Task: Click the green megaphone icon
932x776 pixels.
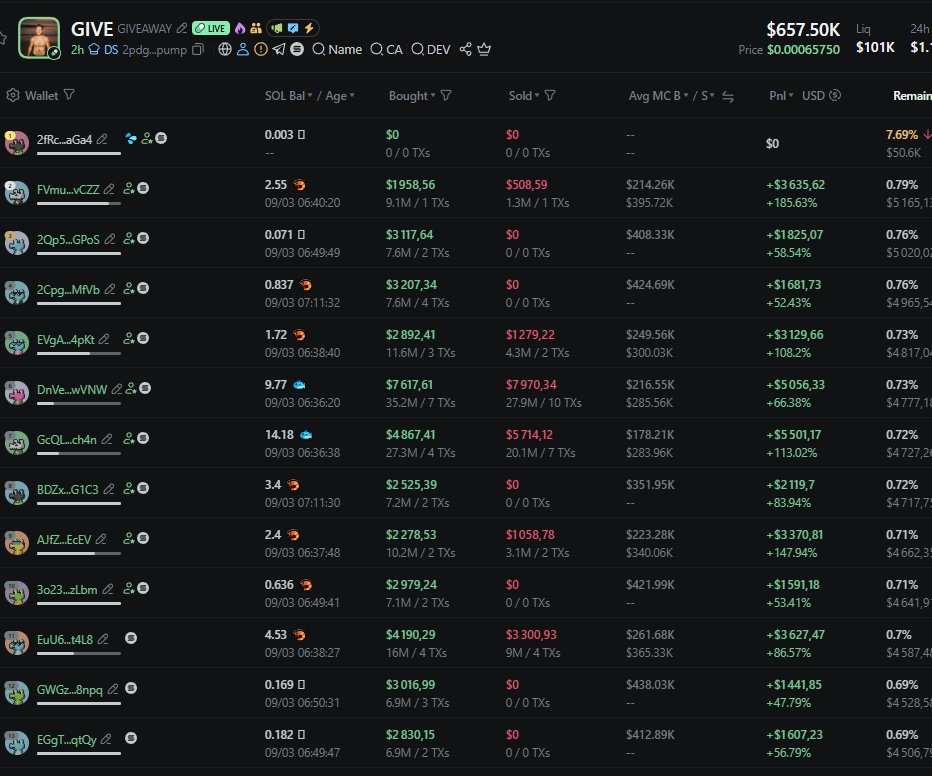Action: click(x=277, y=28)
